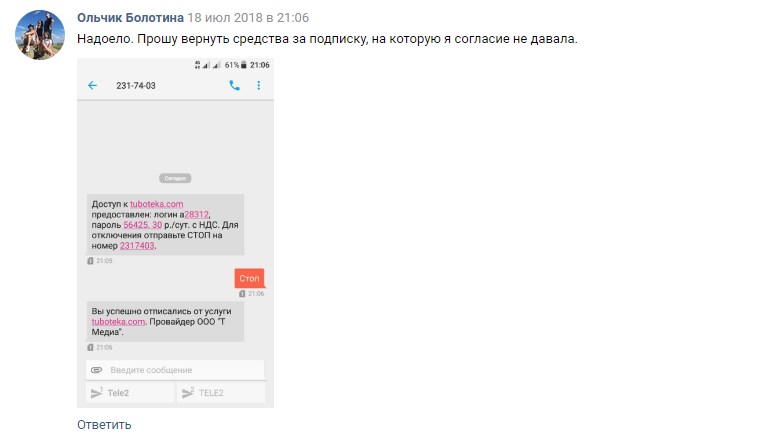Image resolution: width=783 pixels, height=440 pixels.
Task: Tap the back arrow in SMS header
Action: coord(92,85)
